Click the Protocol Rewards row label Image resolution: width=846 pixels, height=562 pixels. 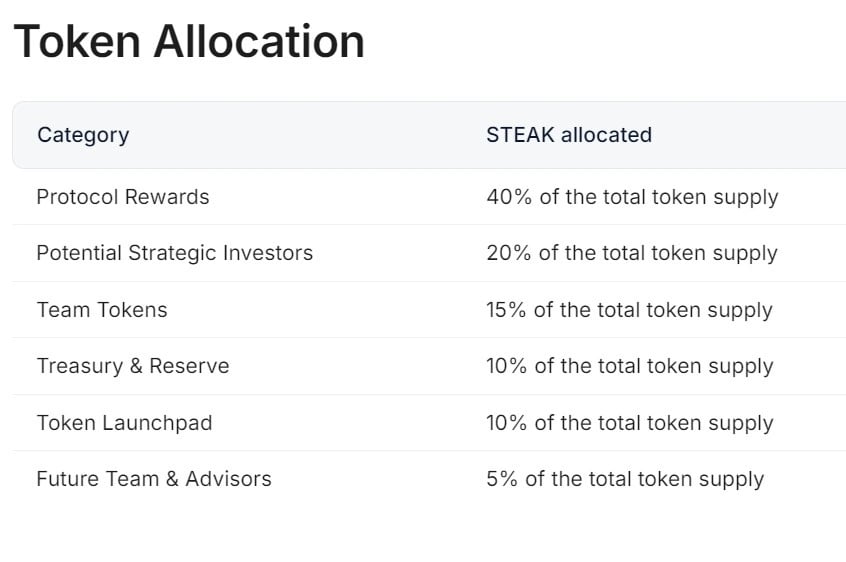point(122,197)
